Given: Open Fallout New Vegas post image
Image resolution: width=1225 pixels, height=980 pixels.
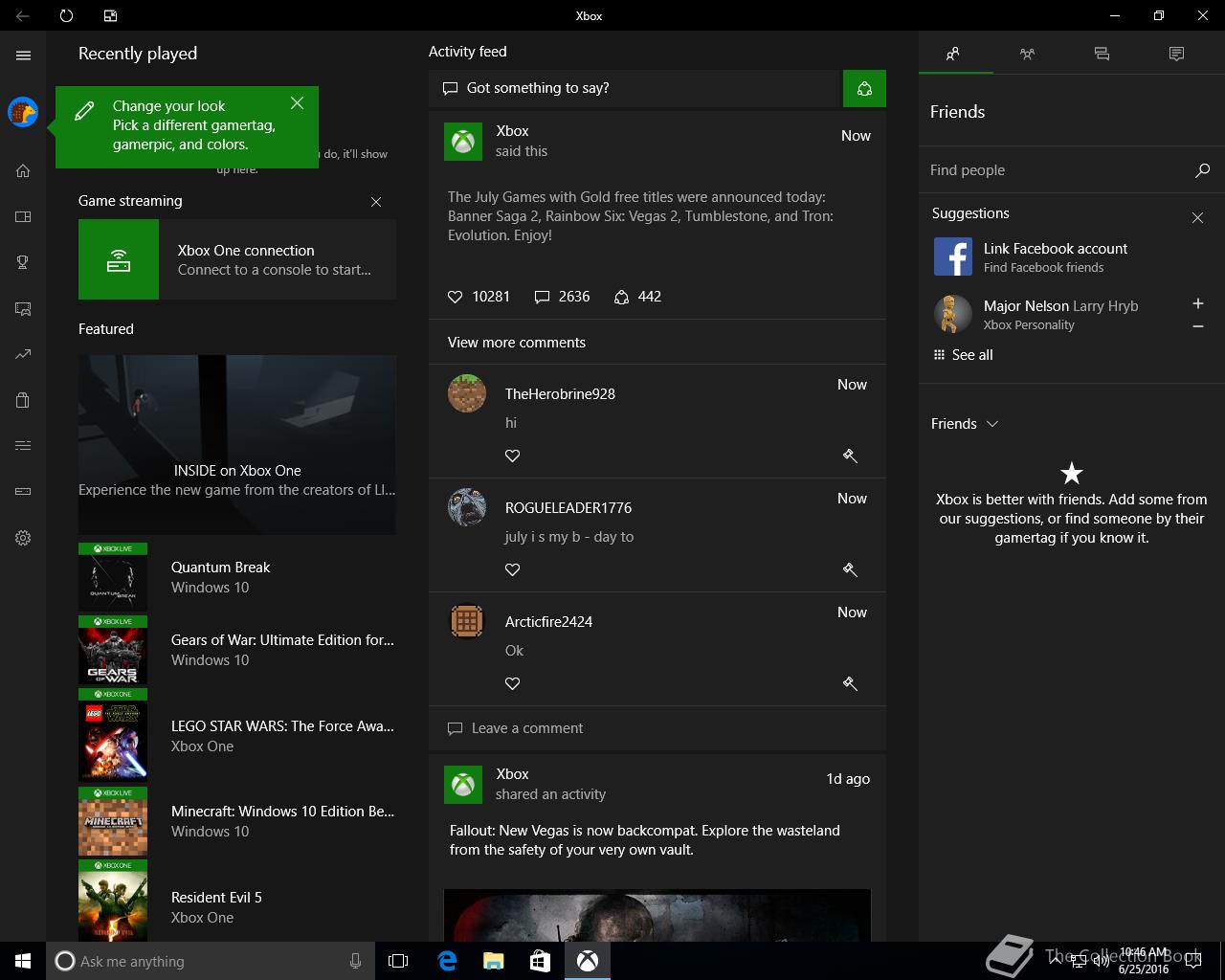Looking at the screenshot, I should click(x=657, y=915).
